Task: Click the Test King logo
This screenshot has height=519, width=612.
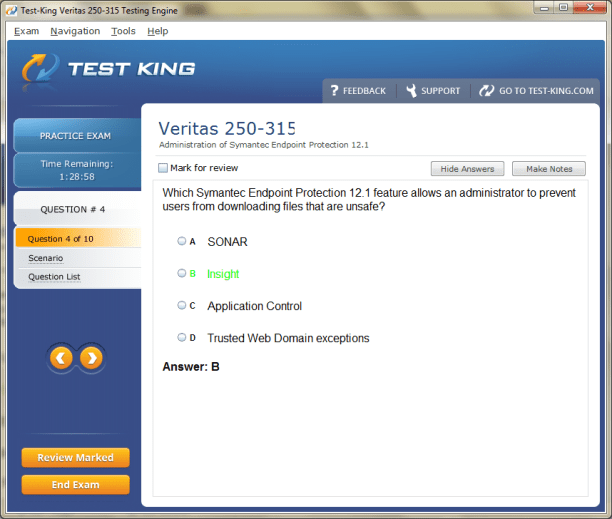Action: [109, 69]
